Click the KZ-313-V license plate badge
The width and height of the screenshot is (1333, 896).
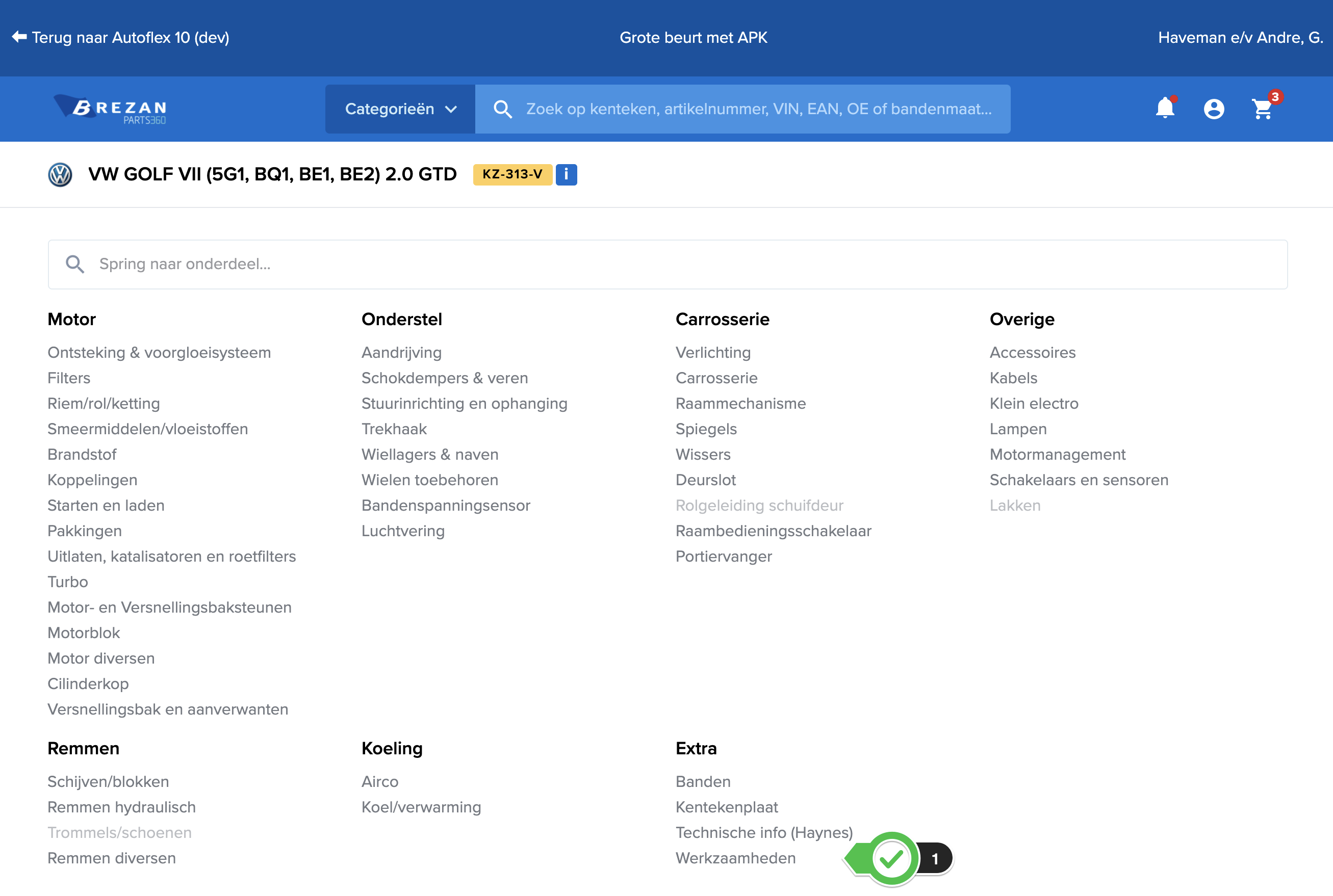click(512, 174)
